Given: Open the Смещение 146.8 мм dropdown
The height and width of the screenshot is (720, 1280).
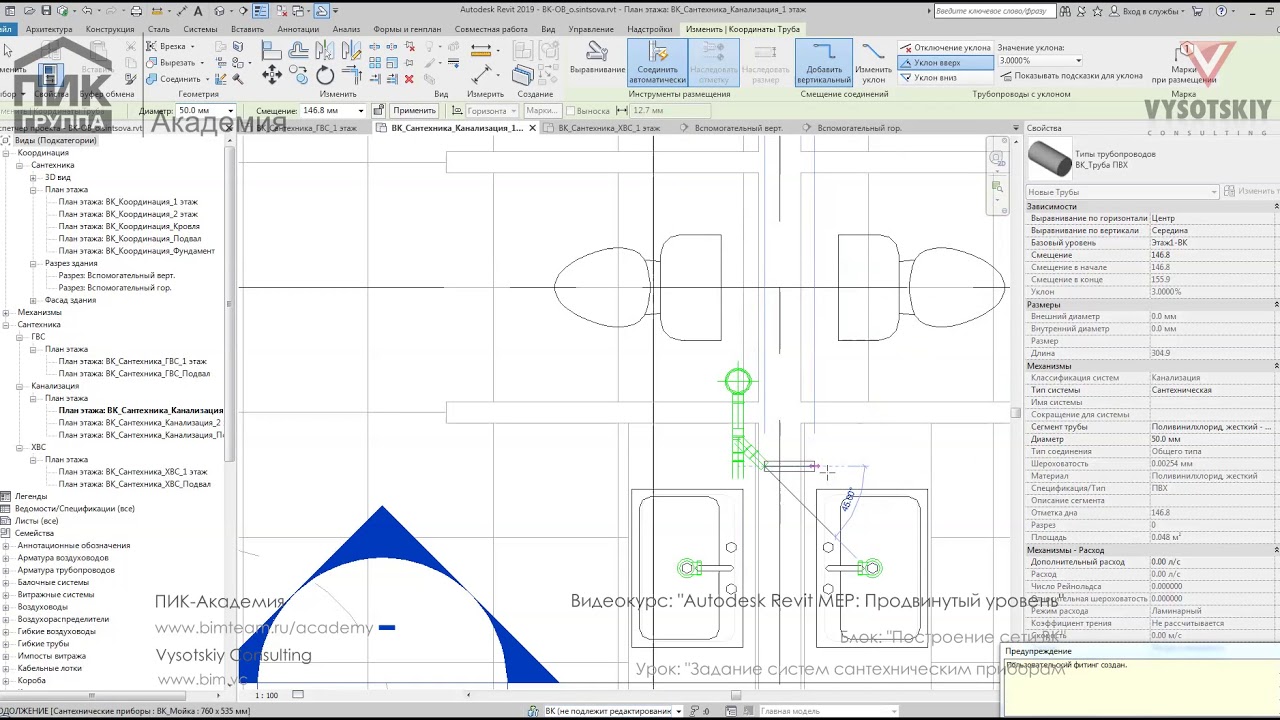Looking at the screenshot, I should 361,111.
